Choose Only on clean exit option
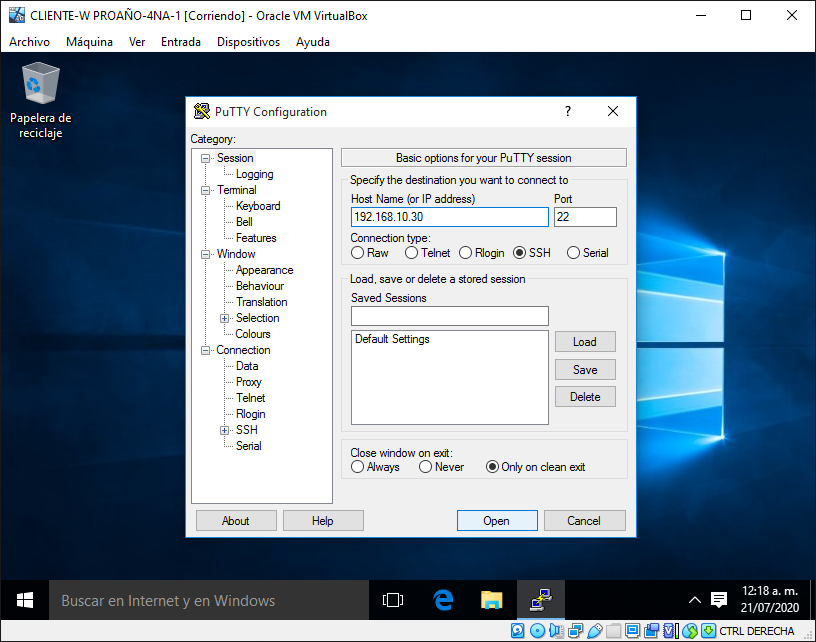Viewport: 816px width, 642px height. (x=492, y=467)
